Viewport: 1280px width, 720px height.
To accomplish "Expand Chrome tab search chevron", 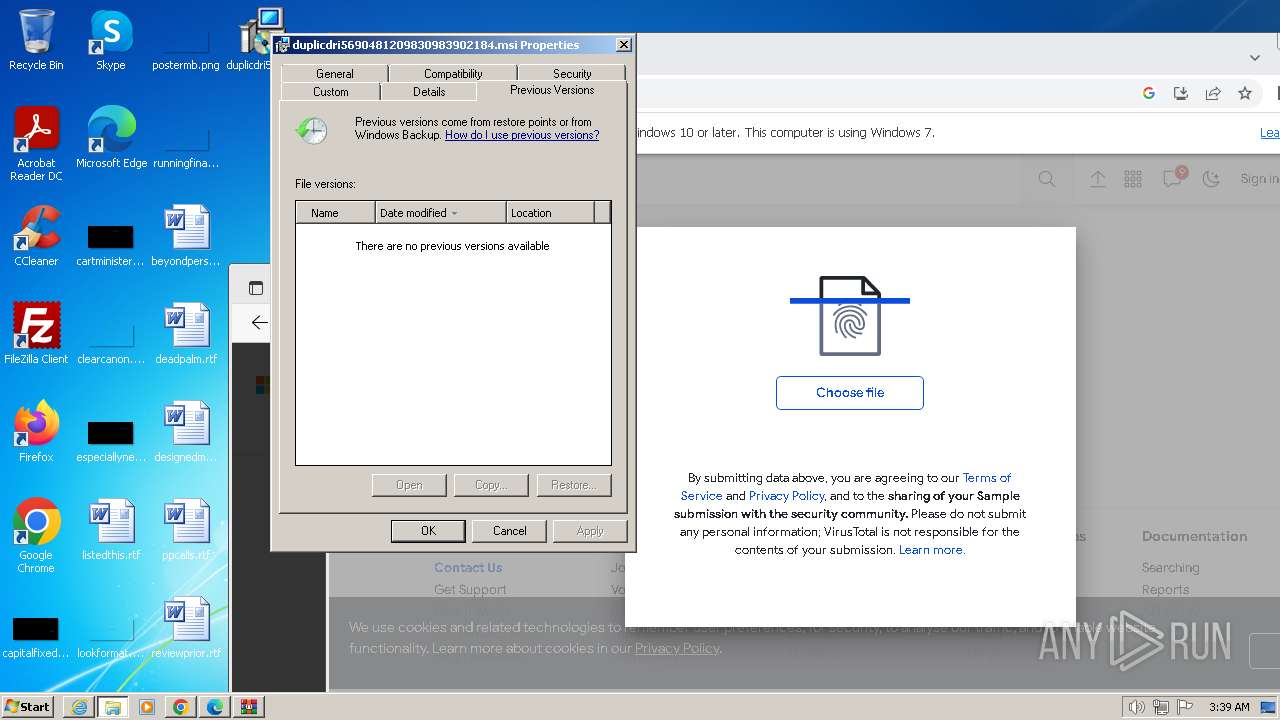I will pos(1255,57).
